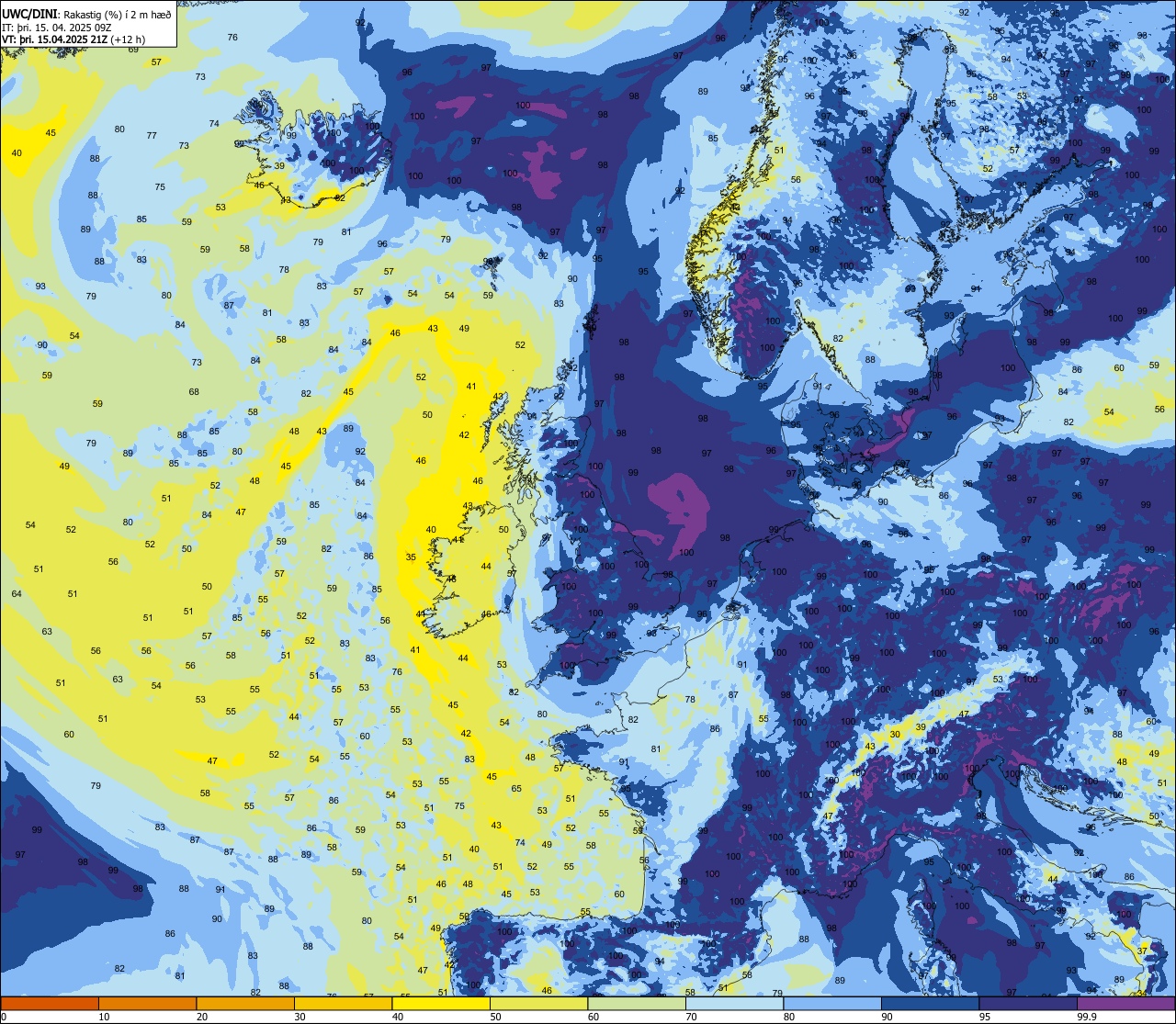Click the pale blue 70–80 legend swatch
This screenshot has height=1024, width=1176.
tap(734, 1003)
